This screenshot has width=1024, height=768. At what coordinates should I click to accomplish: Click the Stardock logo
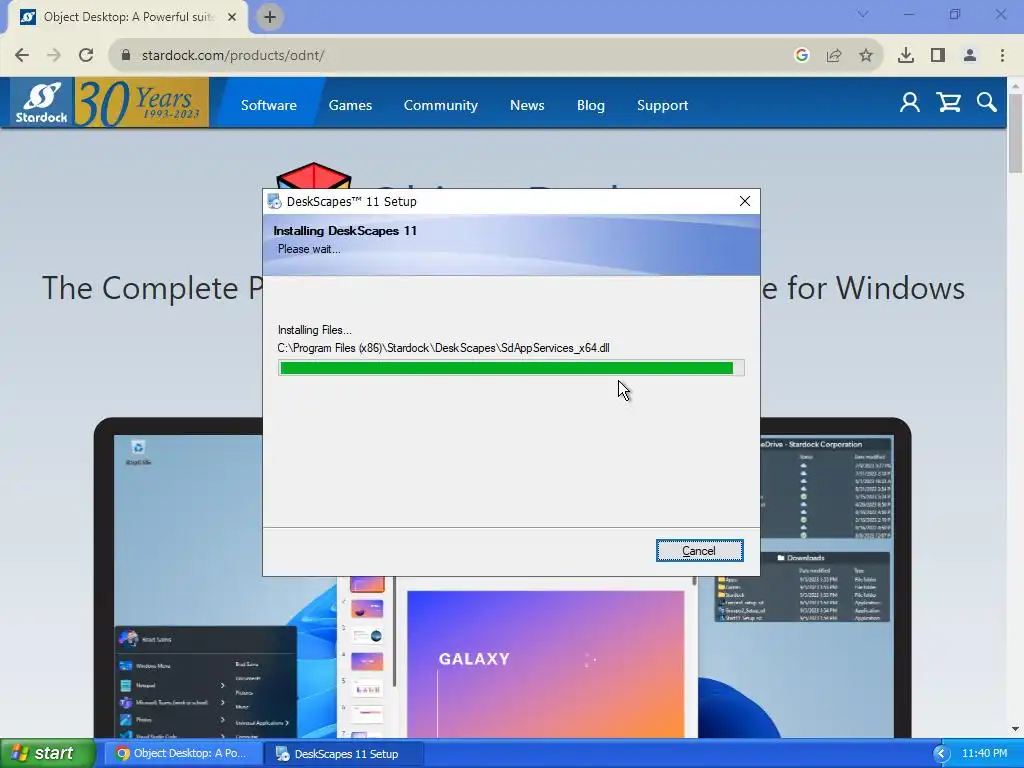[42, 103]
